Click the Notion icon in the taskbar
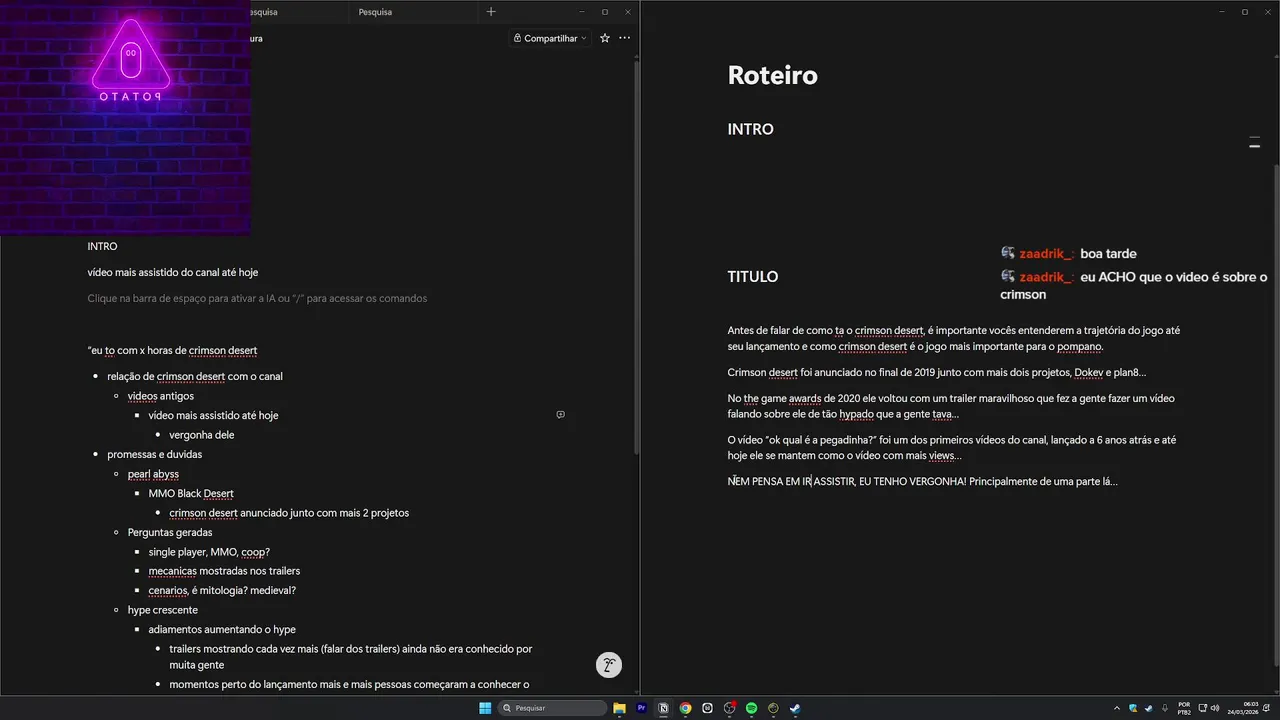The width and height of the screenshot is (1280, 720). point(664,708)
